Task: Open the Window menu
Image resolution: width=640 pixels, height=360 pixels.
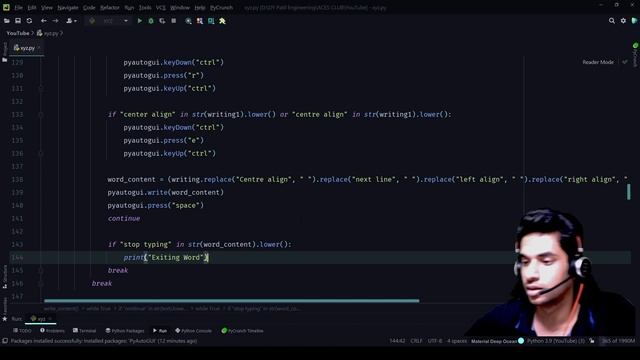Action: click(180, 8)
